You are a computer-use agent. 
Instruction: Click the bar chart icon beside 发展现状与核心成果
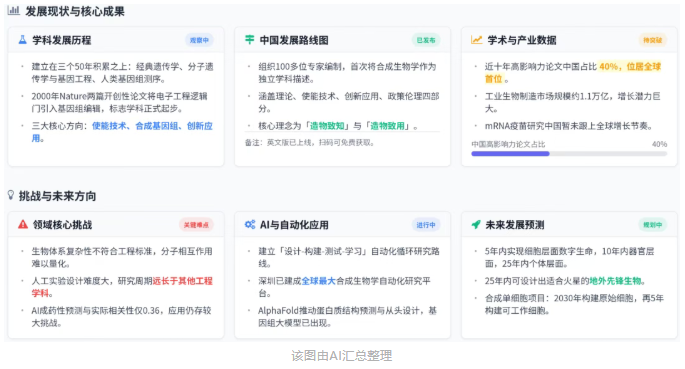pos(14,10)
